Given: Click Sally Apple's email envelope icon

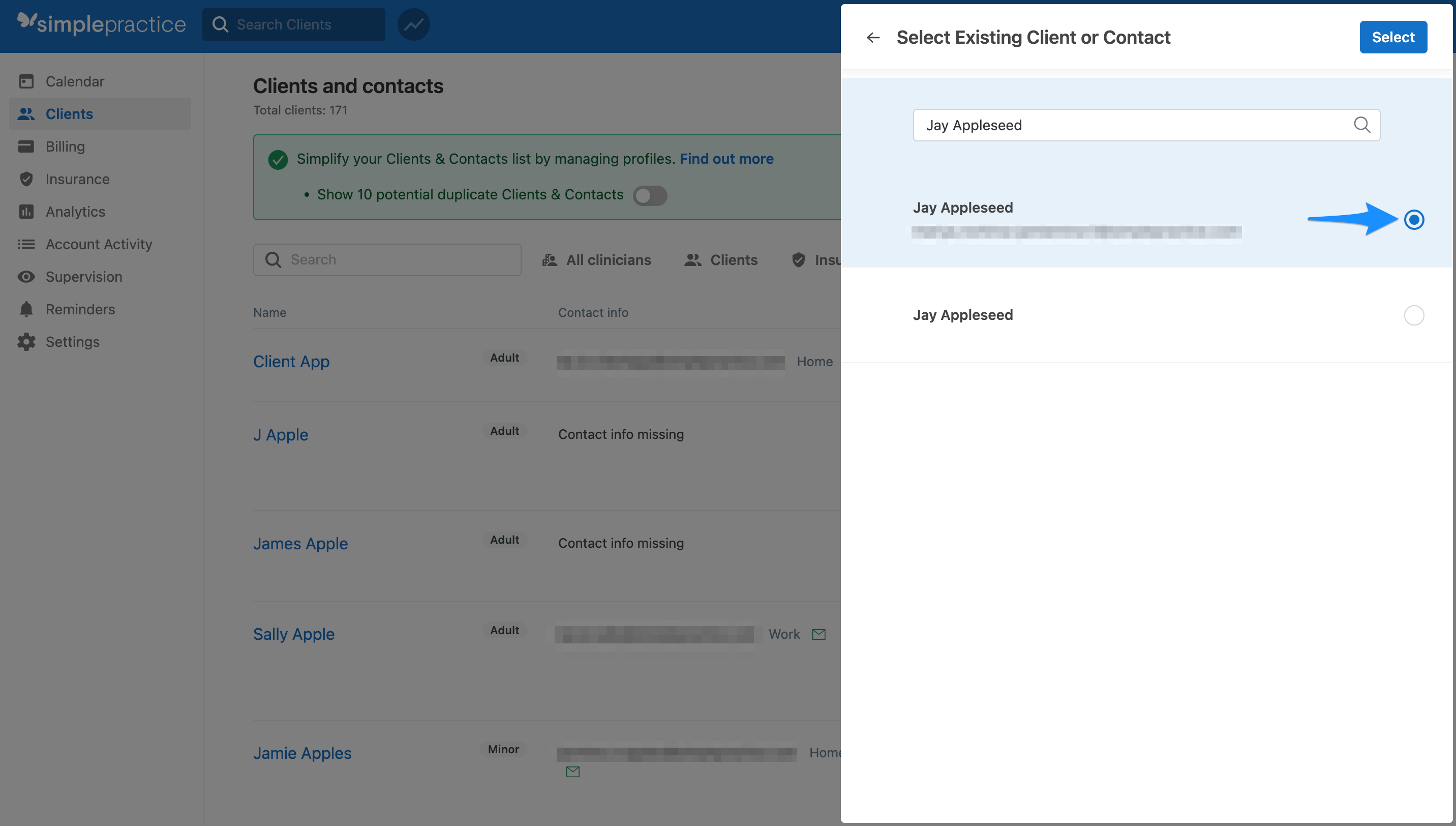Looking at the screenshot, I should pyautogui.click(x=818, y=634).
